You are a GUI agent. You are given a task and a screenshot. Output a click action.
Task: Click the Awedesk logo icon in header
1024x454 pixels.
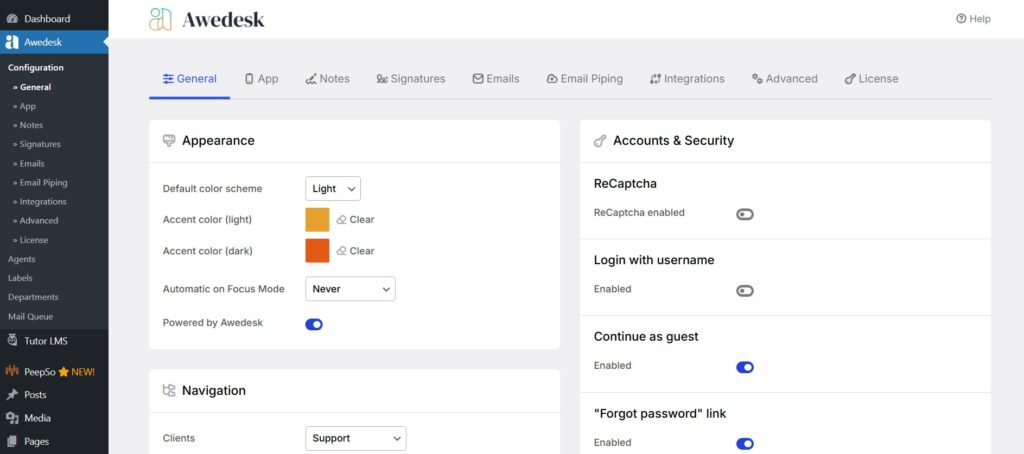click(x=160, y=19)
